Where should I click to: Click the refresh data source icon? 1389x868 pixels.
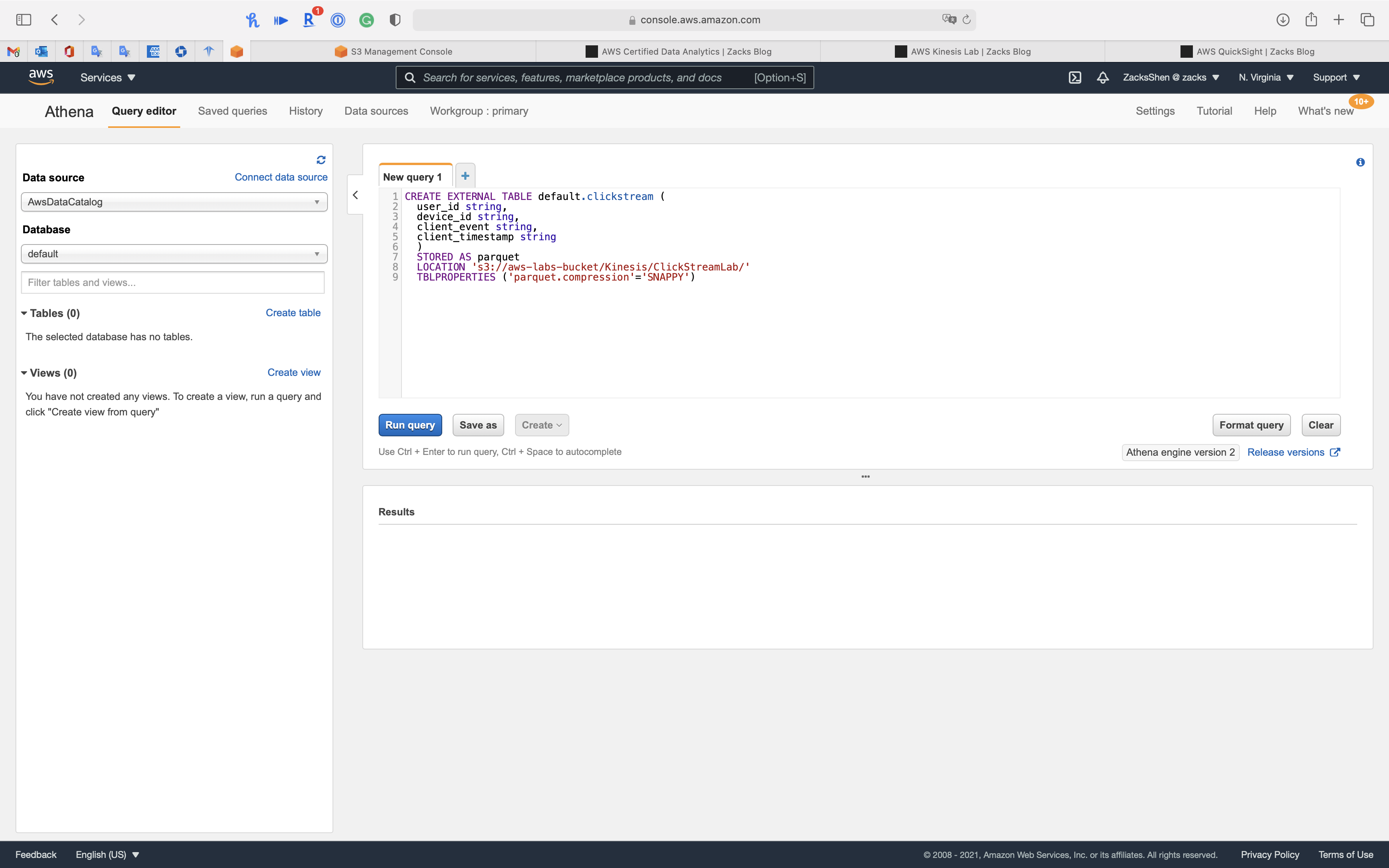321,160
